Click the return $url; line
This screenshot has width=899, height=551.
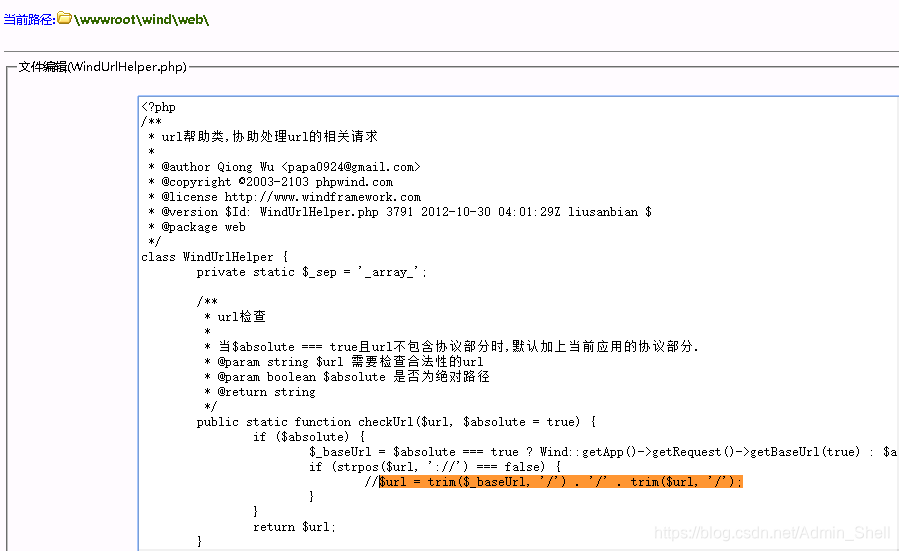click(294, 526)
